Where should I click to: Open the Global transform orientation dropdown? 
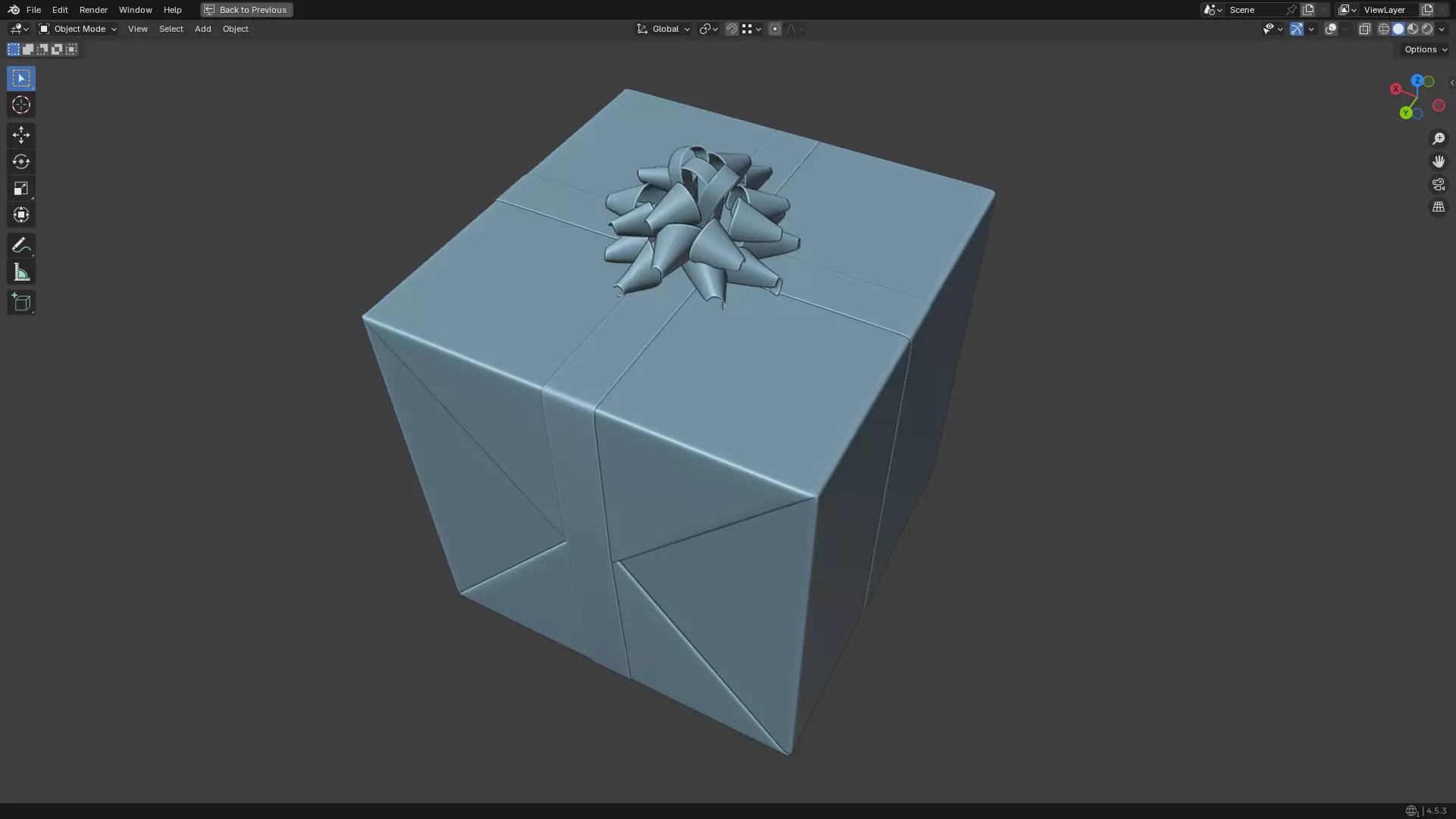pyautogui.click(x=663, y=29)
